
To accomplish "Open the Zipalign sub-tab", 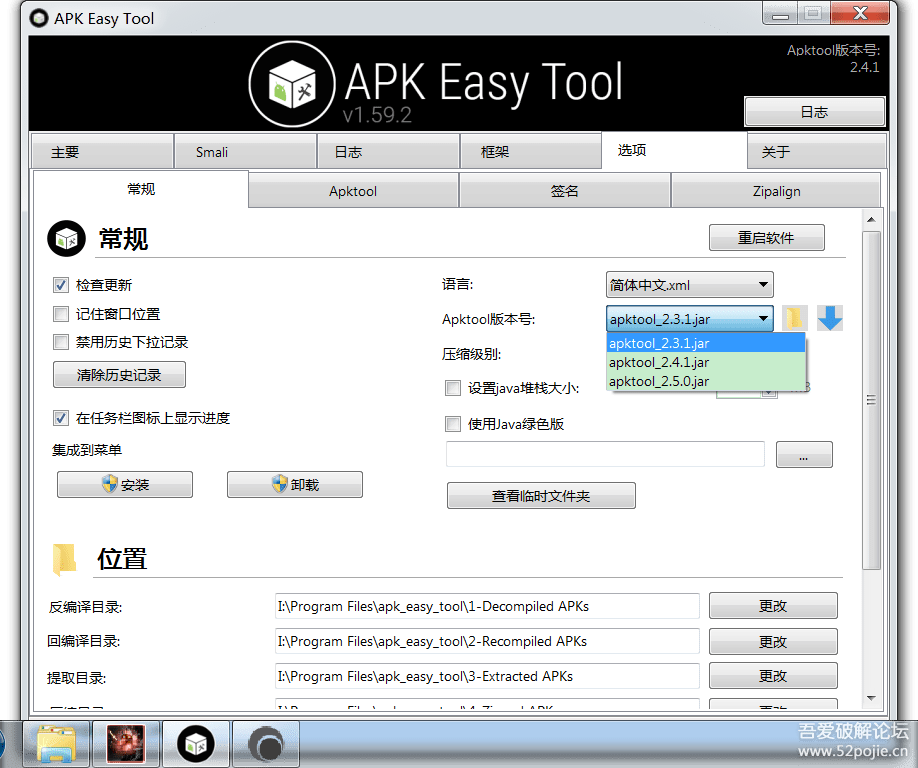I will tap(776, 191).
